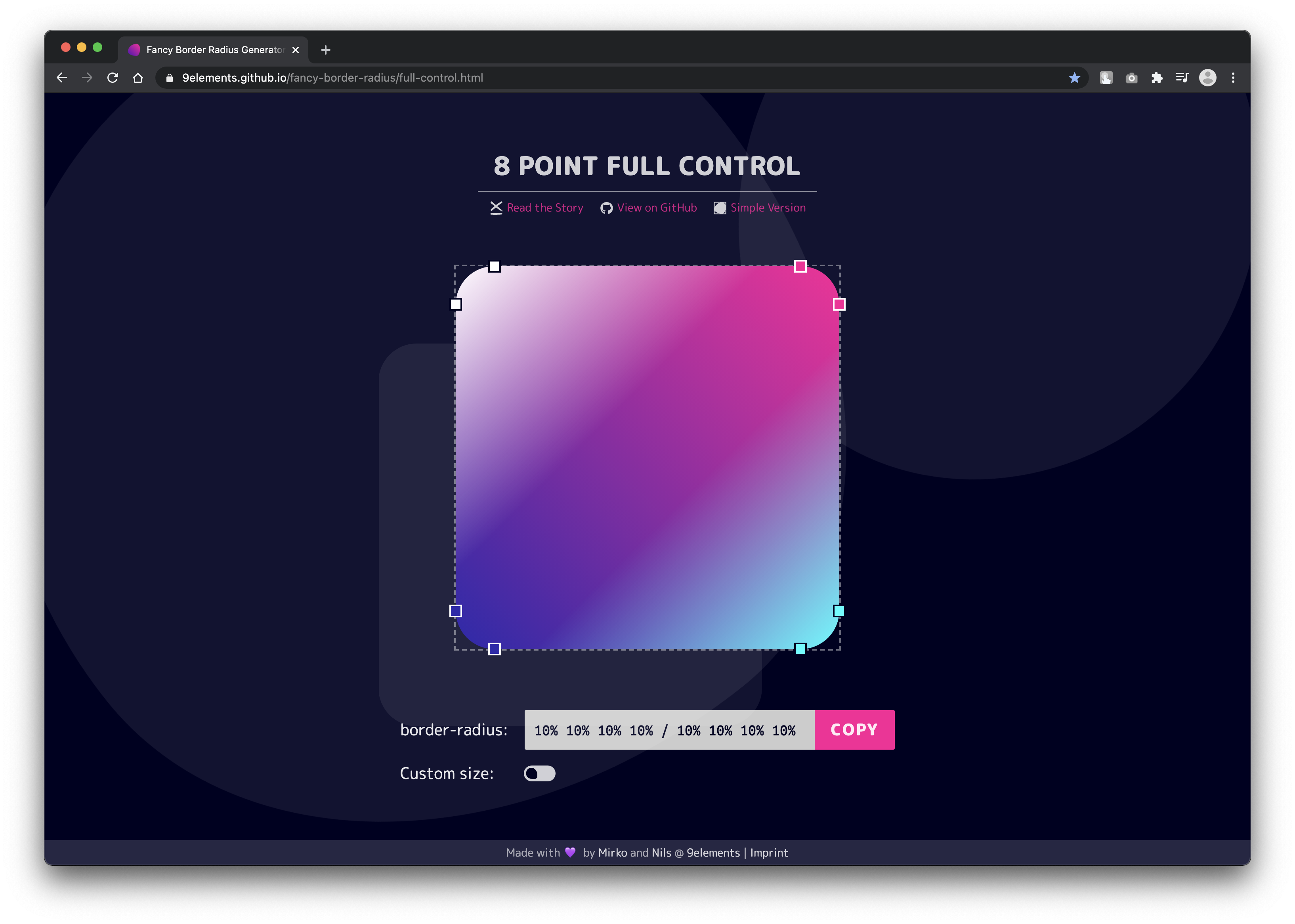Click the bookmark star icon
This screenshot has width=1295, height=924.
1073,78
